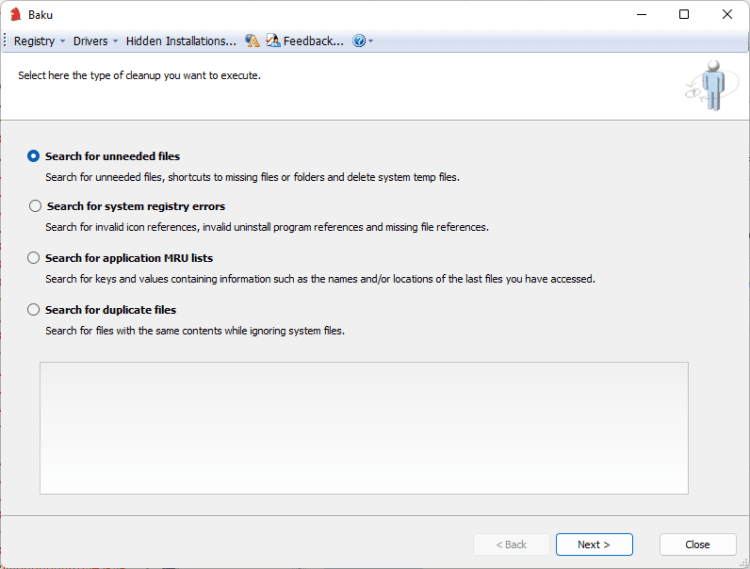Close the Baku window via title bar X
Image resolution: width=750 pixels, height=569 pixels.
click(727, 14)
